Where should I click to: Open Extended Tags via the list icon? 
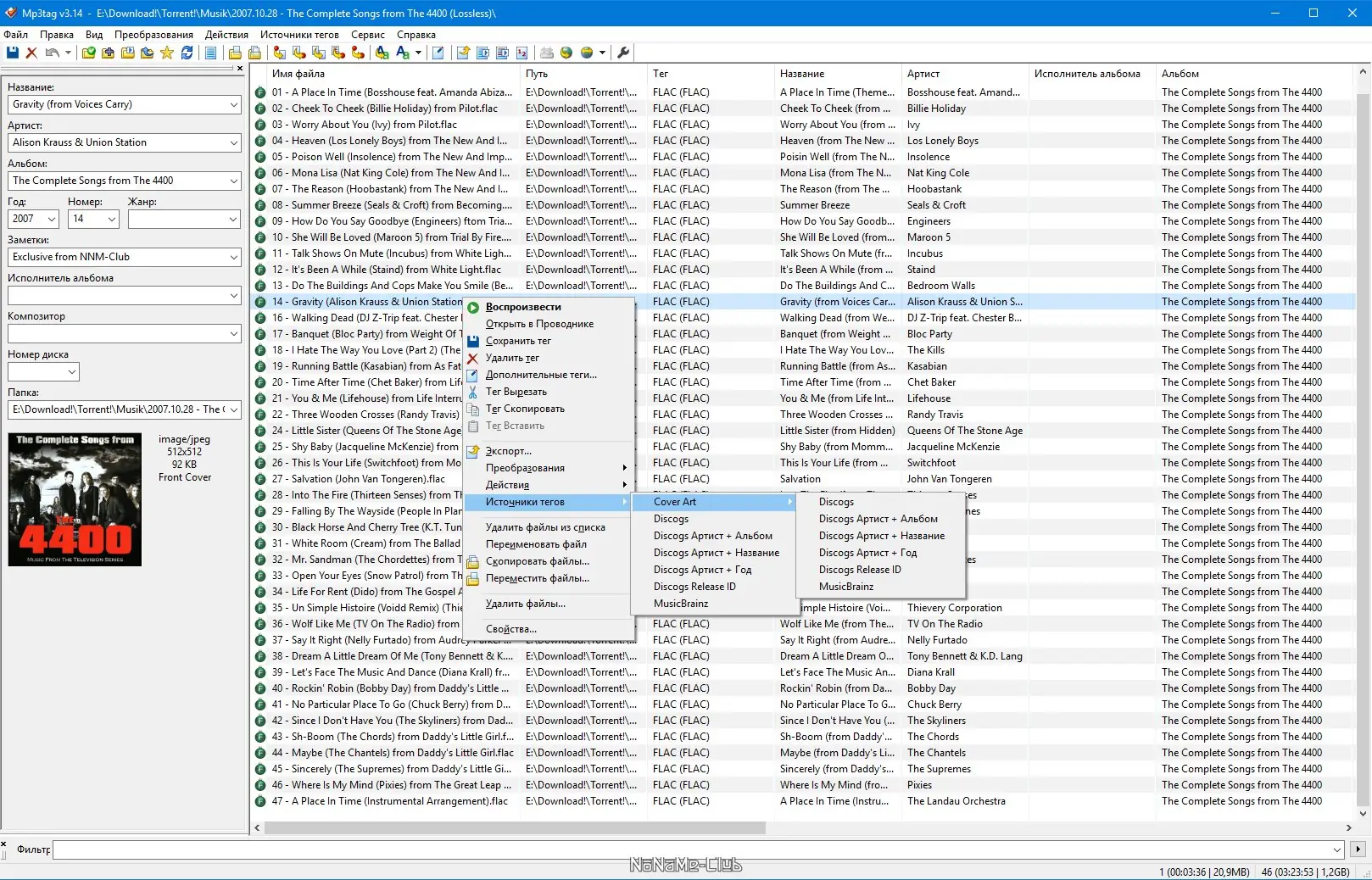coord(210,53)
